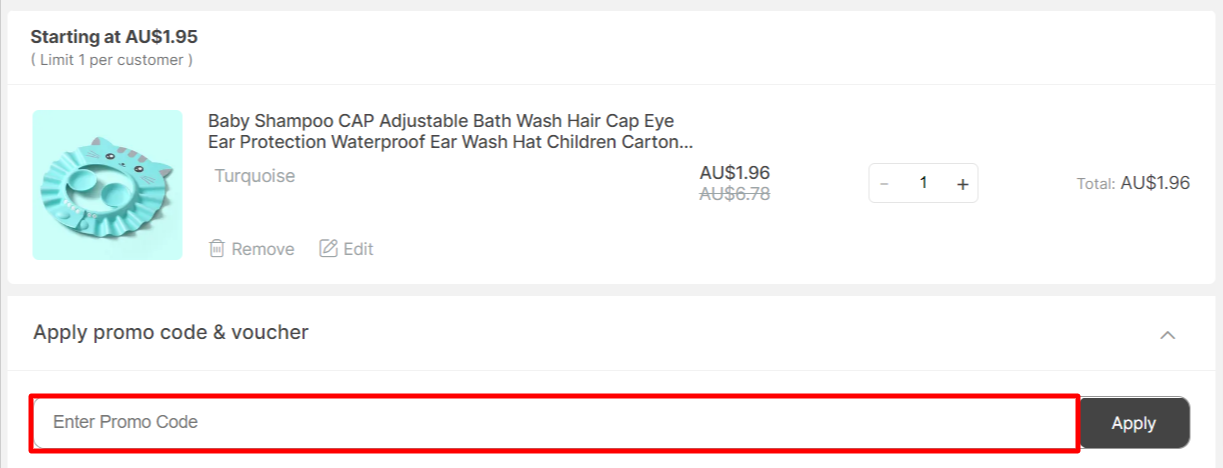The width and height of the screenshot is (1223, 468).
Task: Click the Edit text link
Action: 358,249
